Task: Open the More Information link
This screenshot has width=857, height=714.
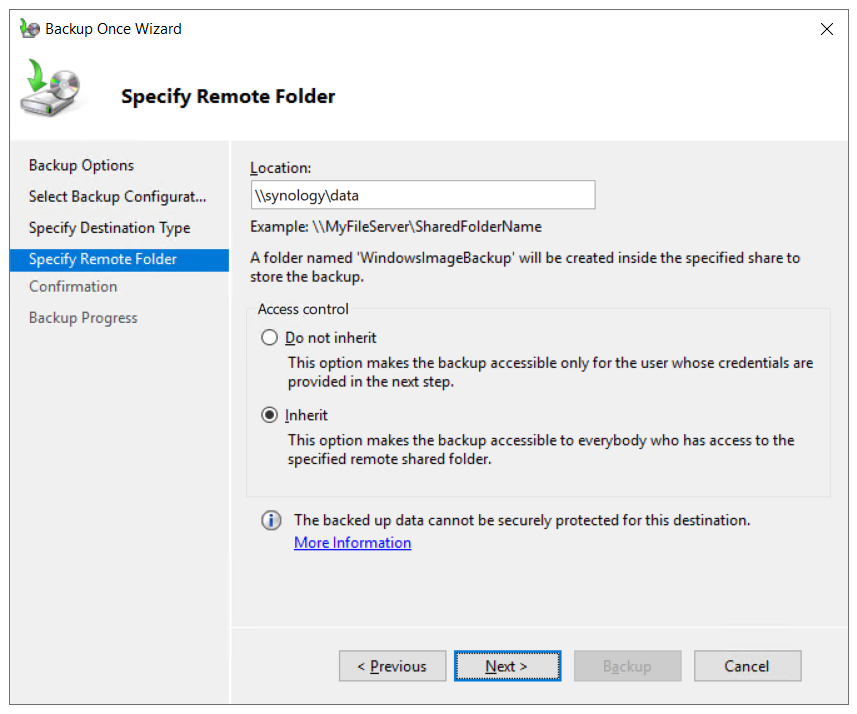Action: pyautogui.click(x=352, y=543)
